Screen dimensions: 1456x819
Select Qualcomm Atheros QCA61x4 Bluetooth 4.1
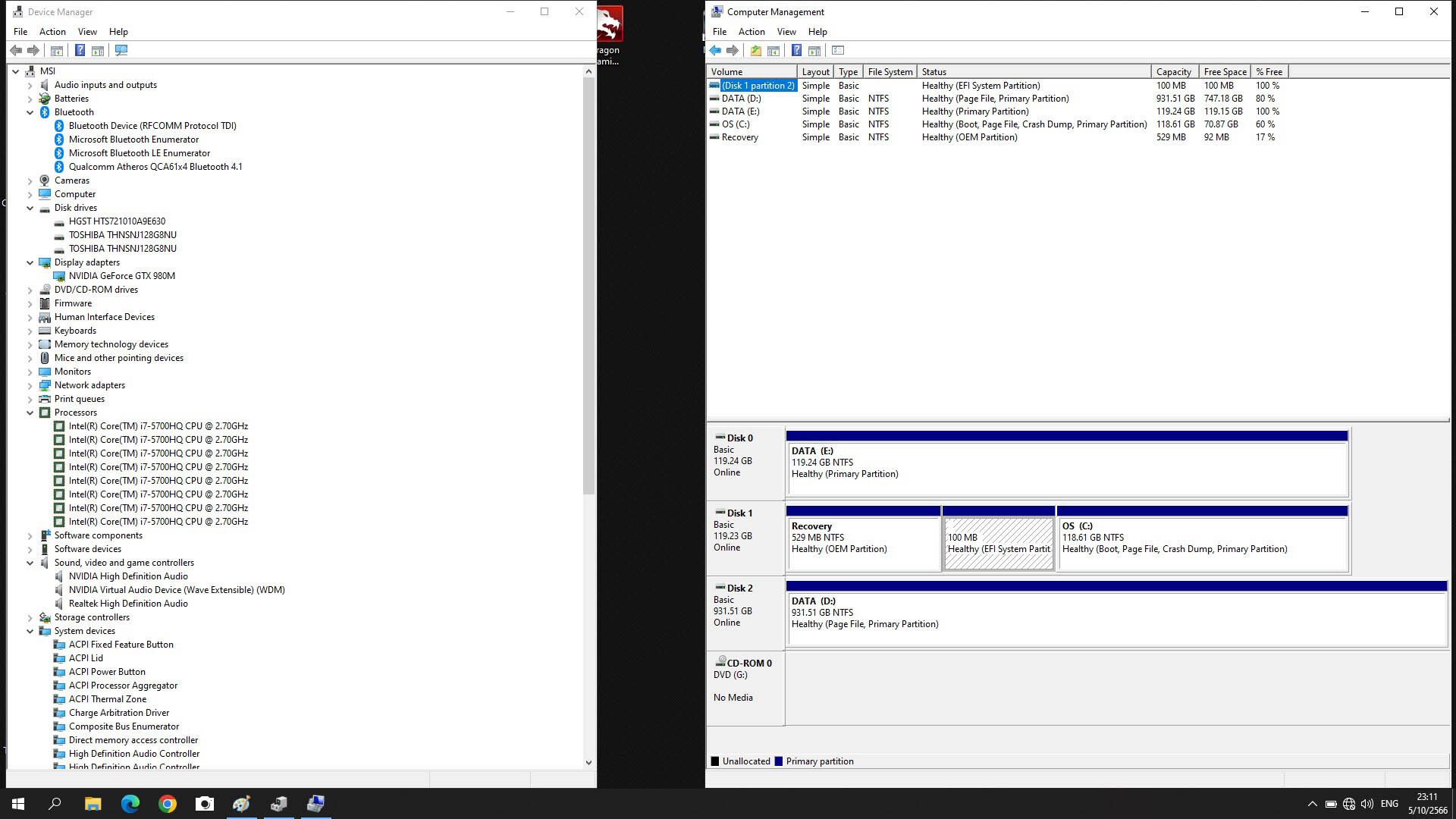pos(155,167)
